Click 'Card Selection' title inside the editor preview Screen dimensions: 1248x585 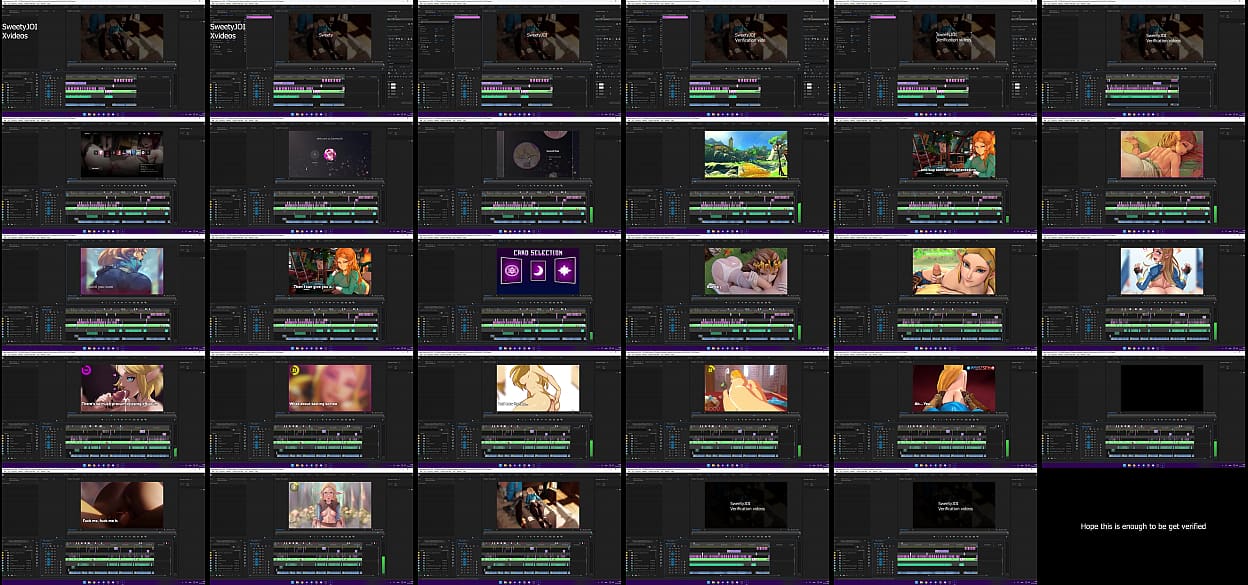(538, 253)
